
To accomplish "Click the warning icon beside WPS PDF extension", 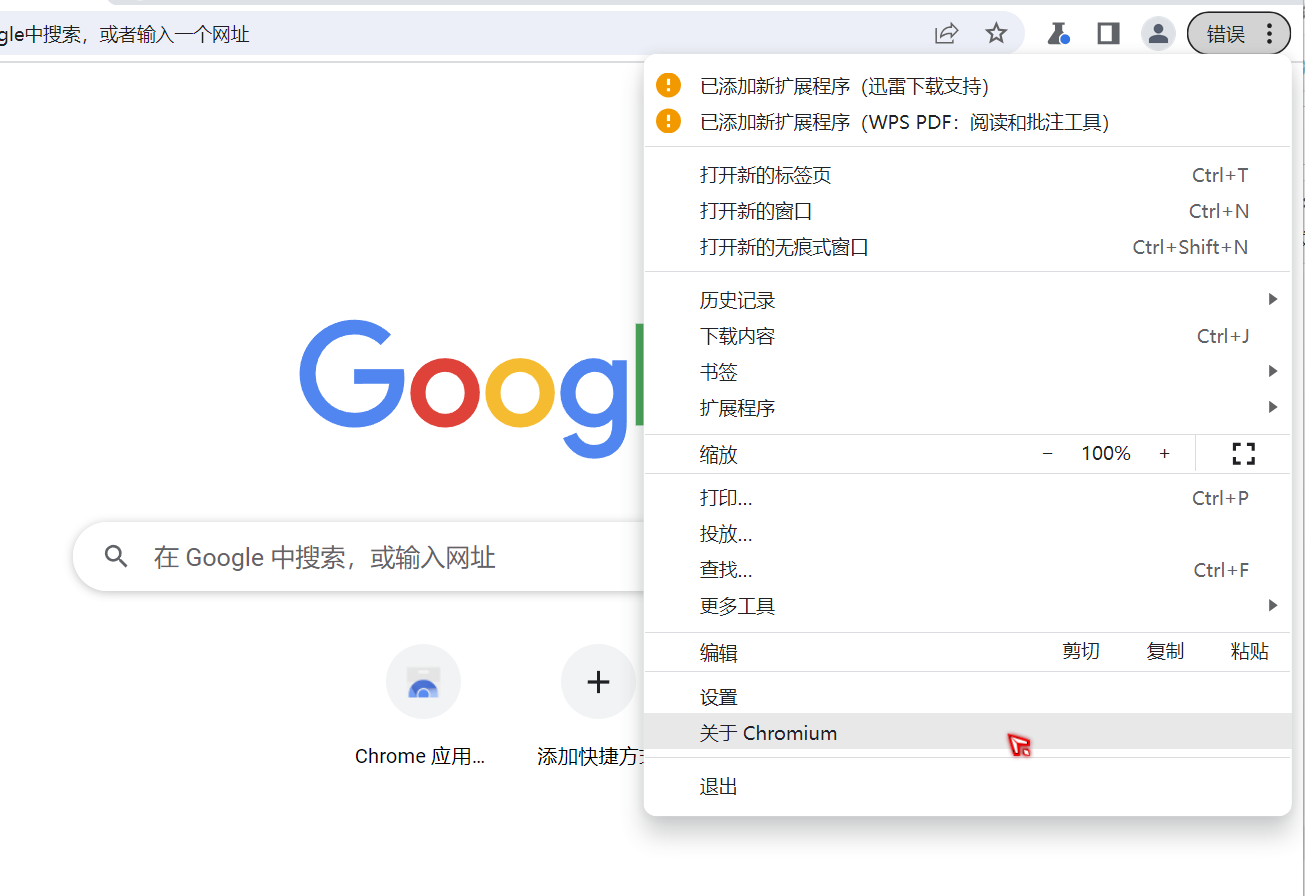I will tap(668, 122).
